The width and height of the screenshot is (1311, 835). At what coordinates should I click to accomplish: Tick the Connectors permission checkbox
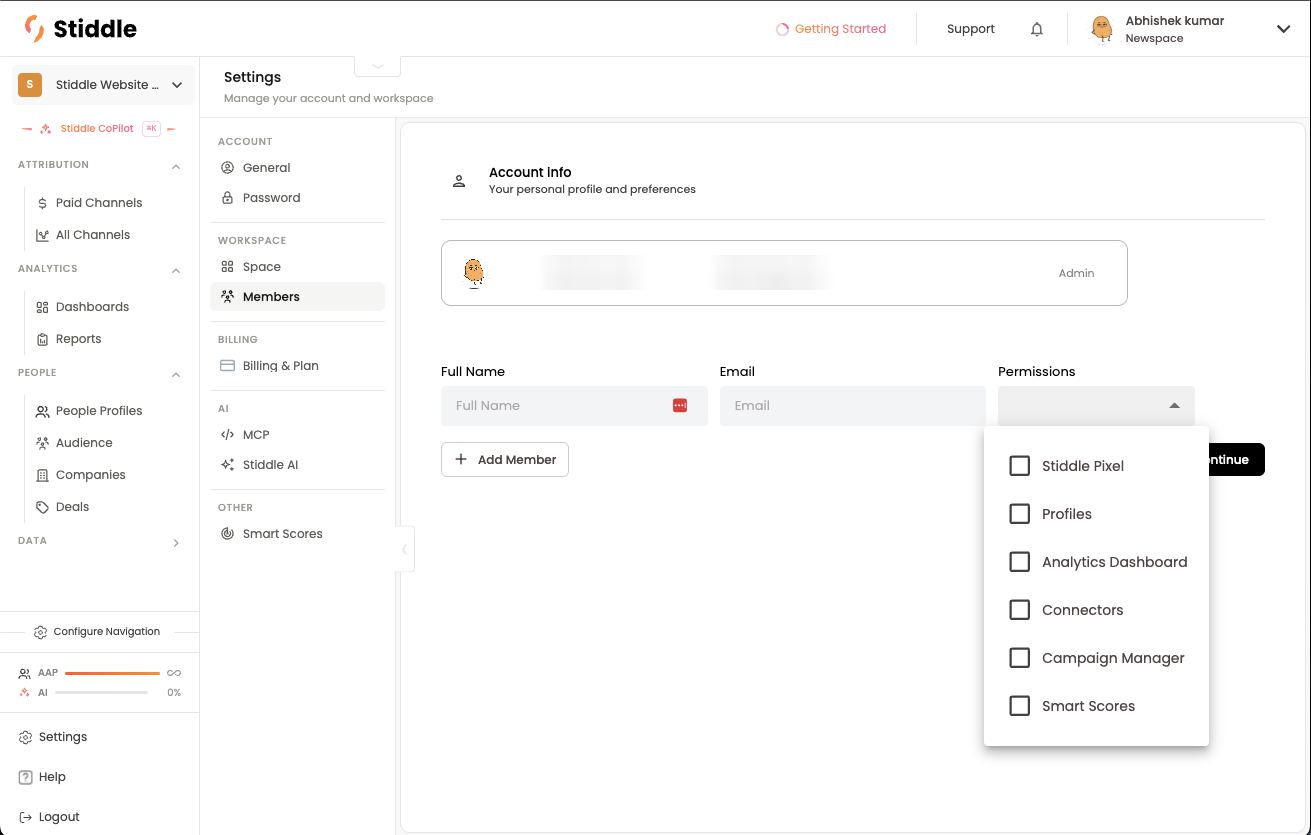(1019, 610)
